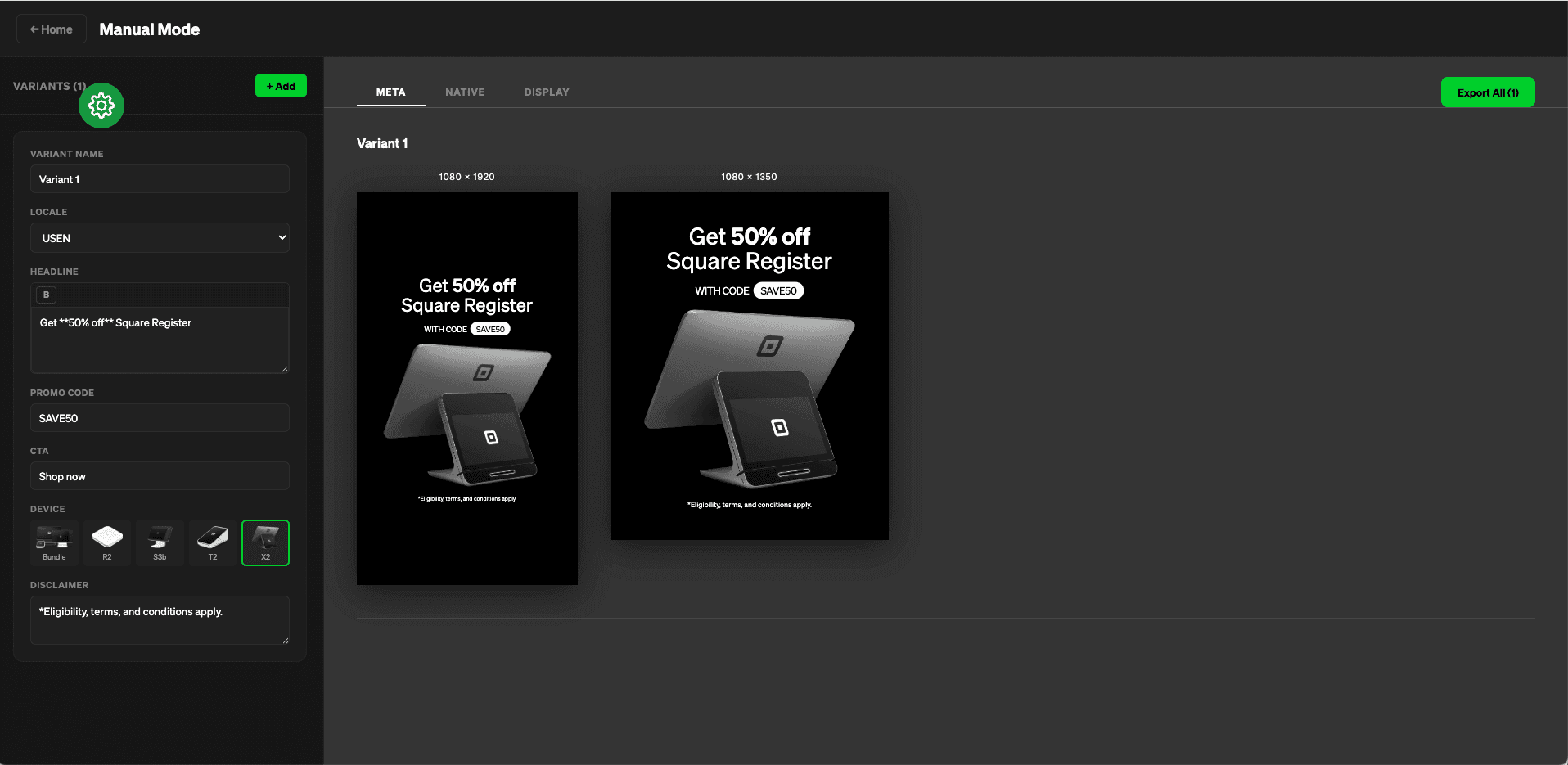Switch to the NATIVE tab
The image size is (1568, 765).
pyautogui.click(x=465, y=92)
